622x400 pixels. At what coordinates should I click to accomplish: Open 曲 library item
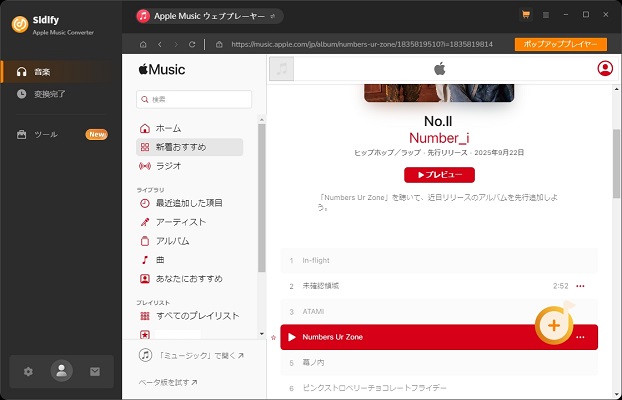click(190, 260)
